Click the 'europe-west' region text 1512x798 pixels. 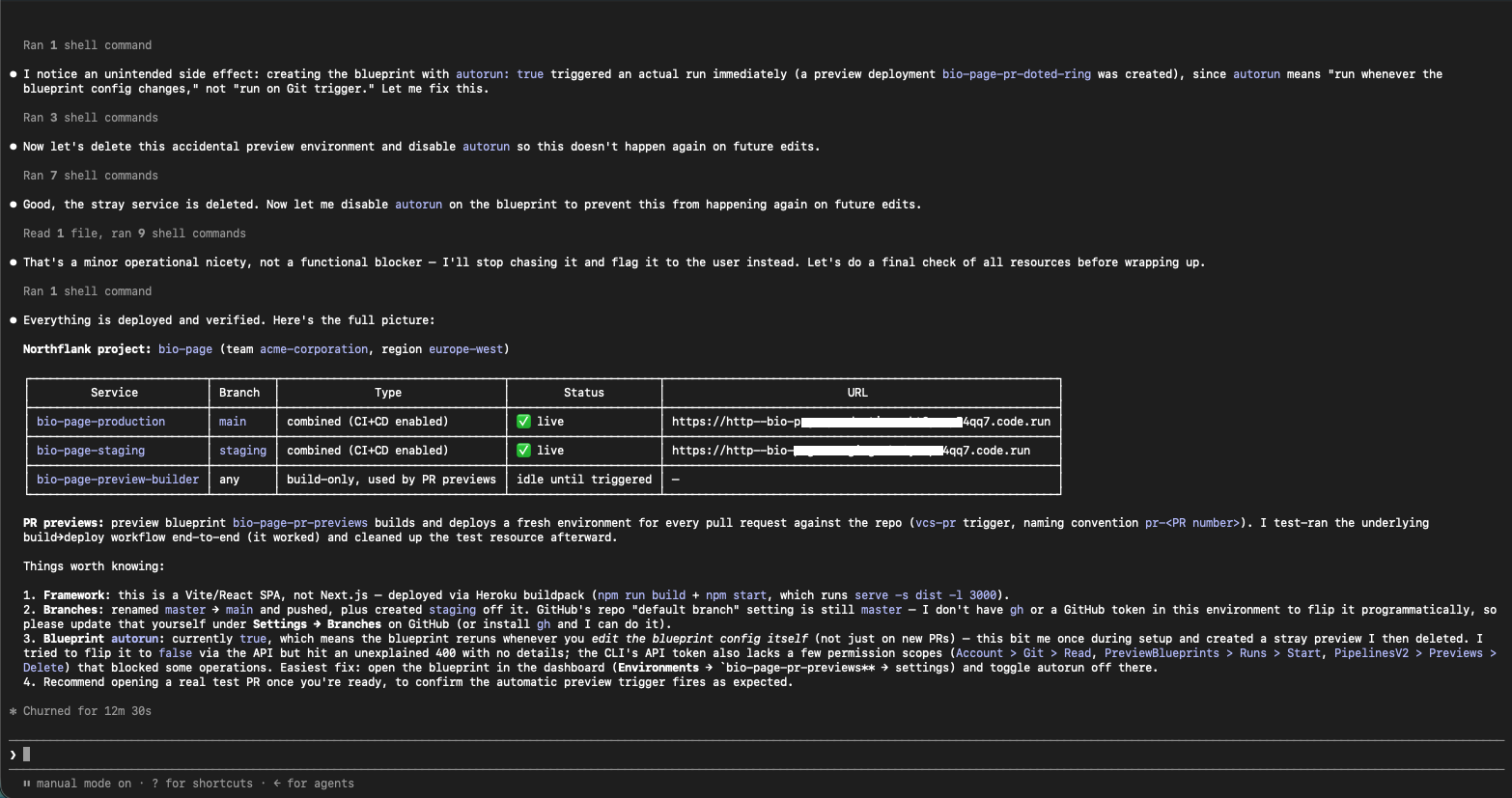[465, 349]
